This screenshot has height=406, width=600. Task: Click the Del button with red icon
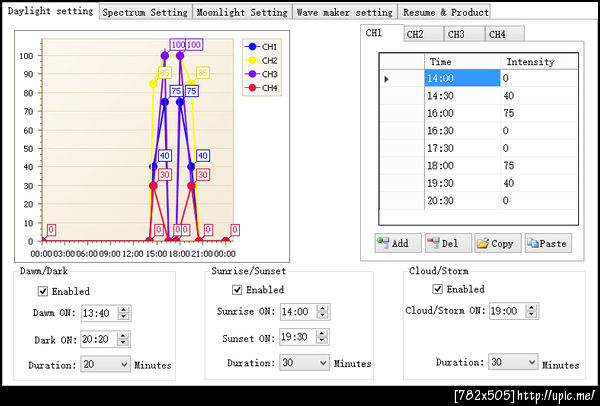pos(448,243)
